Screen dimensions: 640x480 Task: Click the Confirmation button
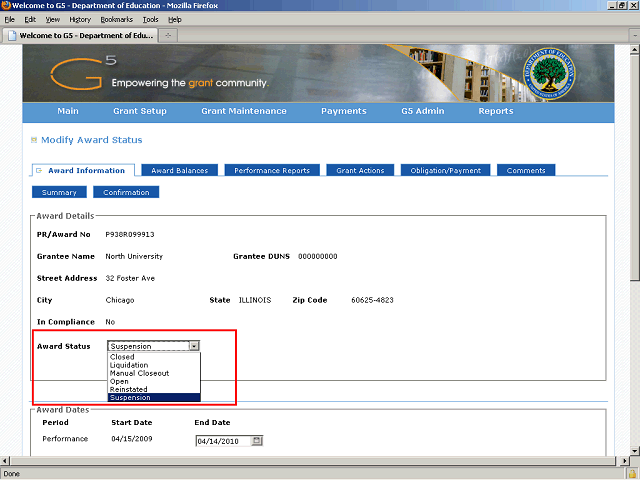tap(126, 192)
